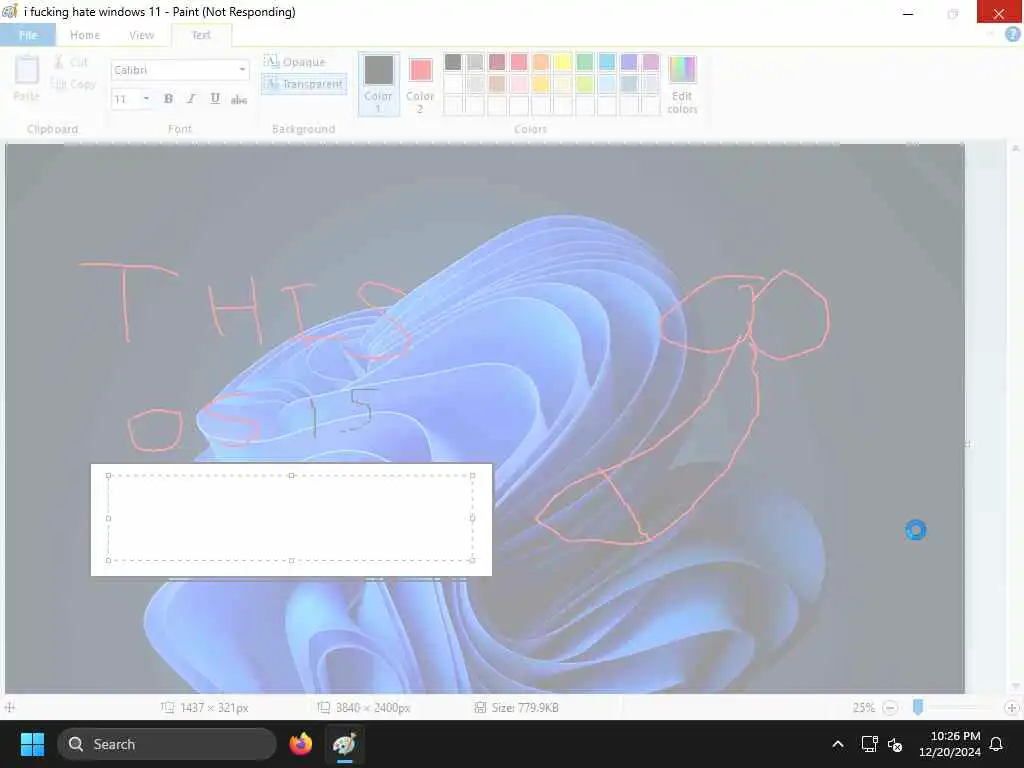Switch to the Home ribbon tab
The image size is (1024, 768).
point(85,35)
